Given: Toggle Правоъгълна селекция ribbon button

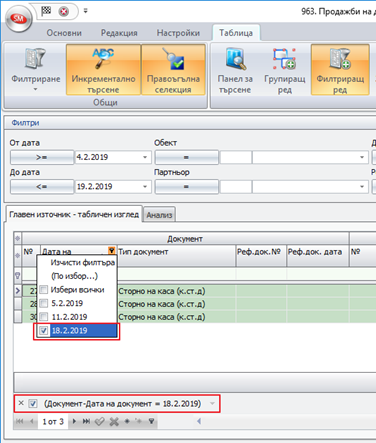Looking at the screenshot, I should (x=173, y=70).
